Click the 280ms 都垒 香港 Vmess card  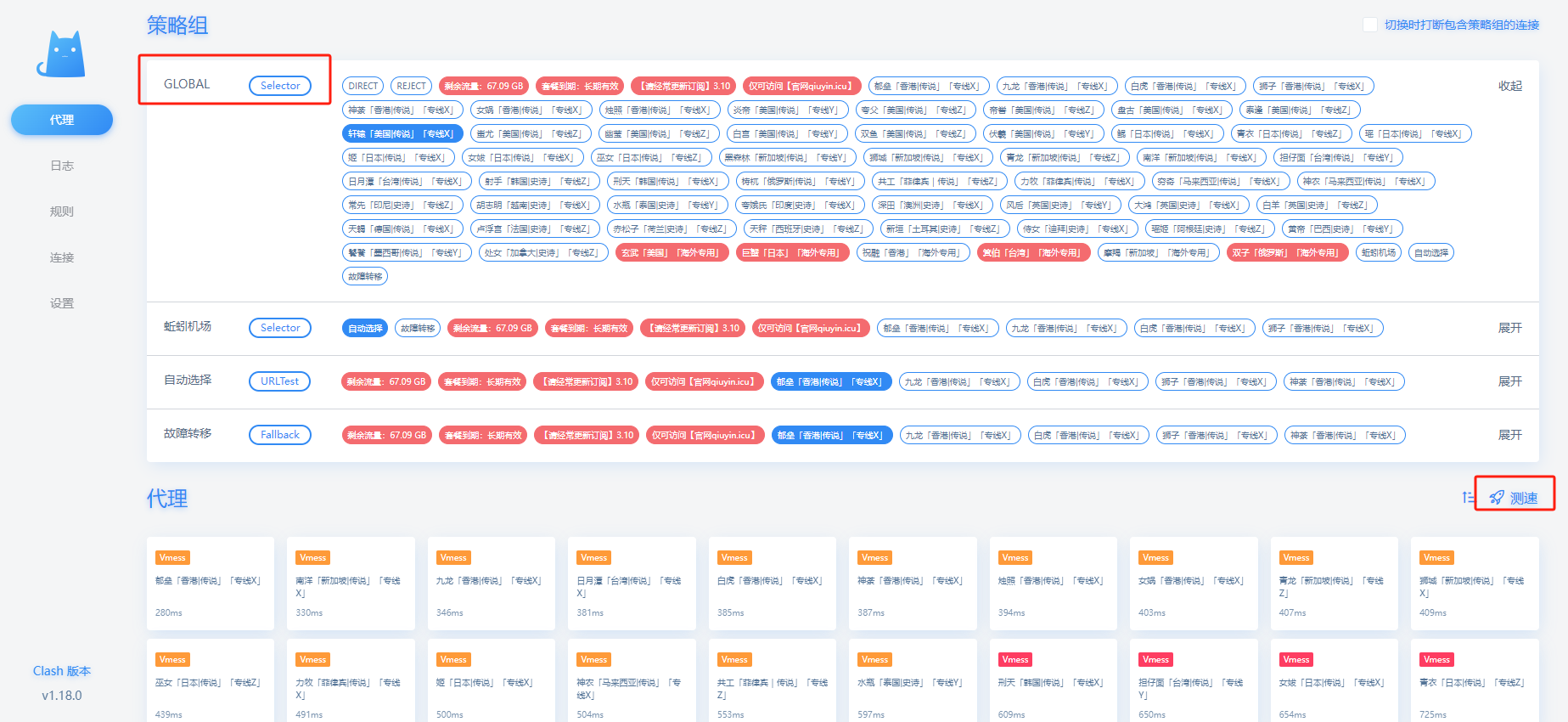211,584
